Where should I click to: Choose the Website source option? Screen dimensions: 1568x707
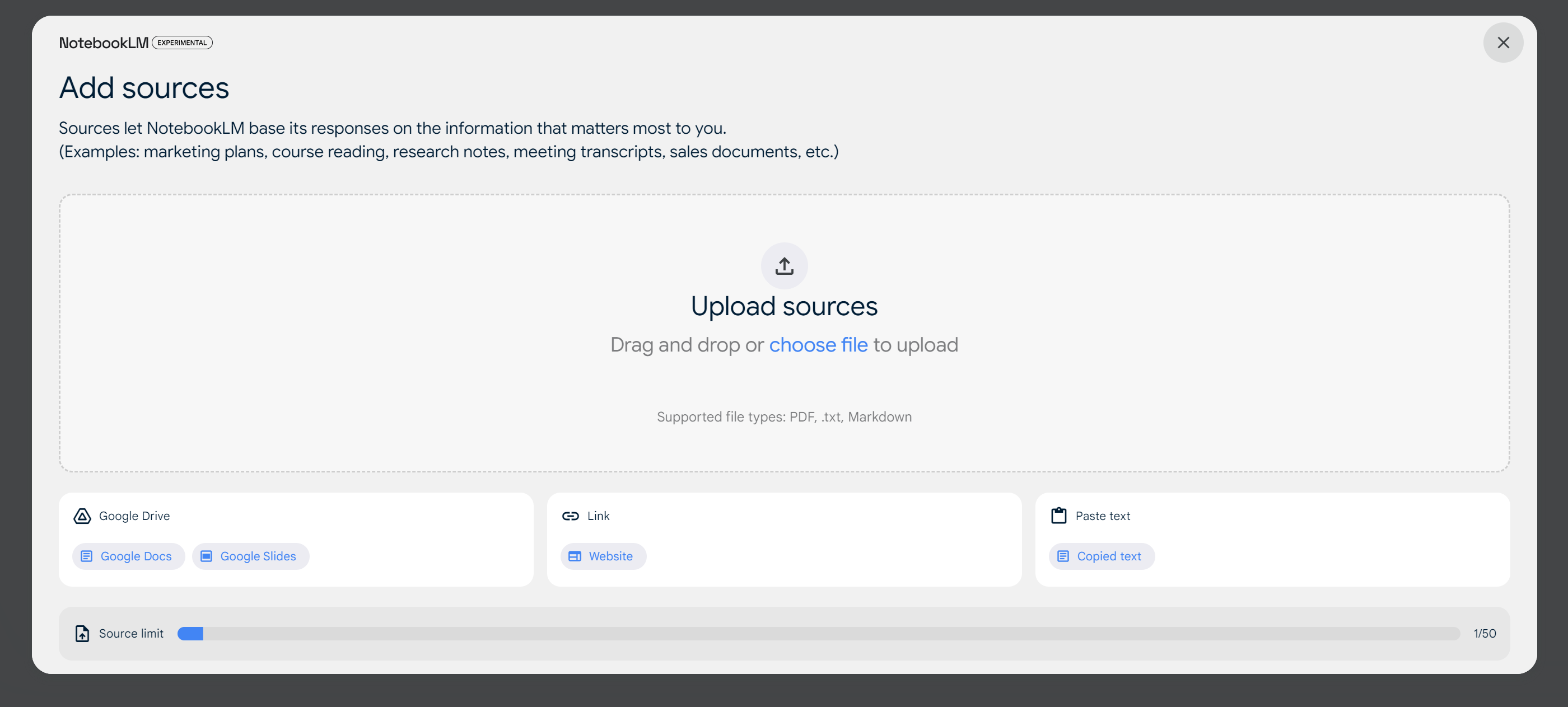point(603,555)
